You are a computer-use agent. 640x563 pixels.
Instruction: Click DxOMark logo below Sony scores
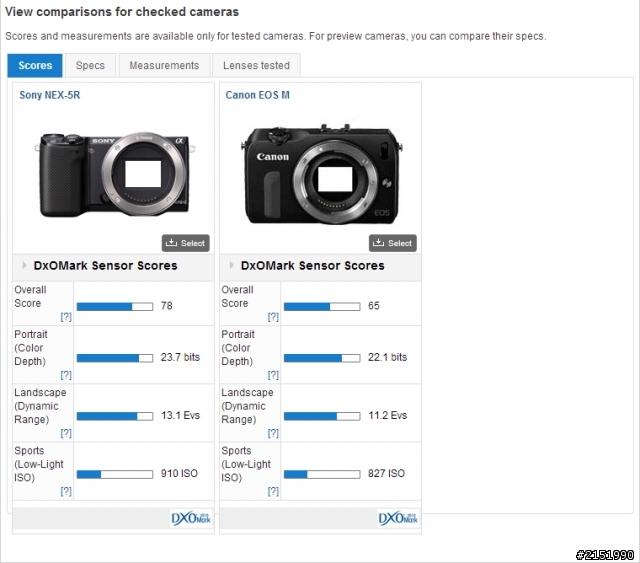pos(191,518)
